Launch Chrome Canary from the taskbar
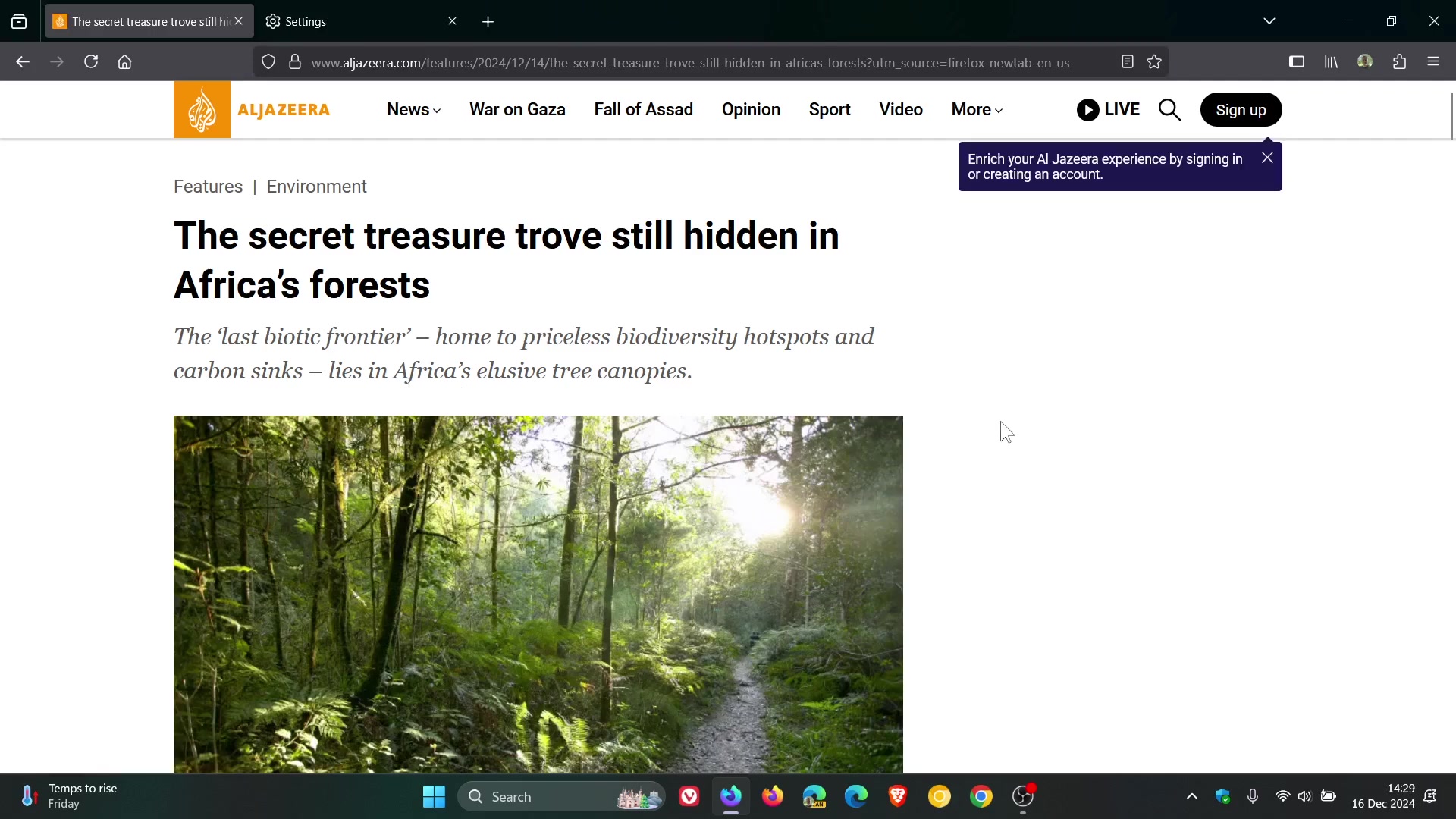1456x819 pixels. click(940, 796)
